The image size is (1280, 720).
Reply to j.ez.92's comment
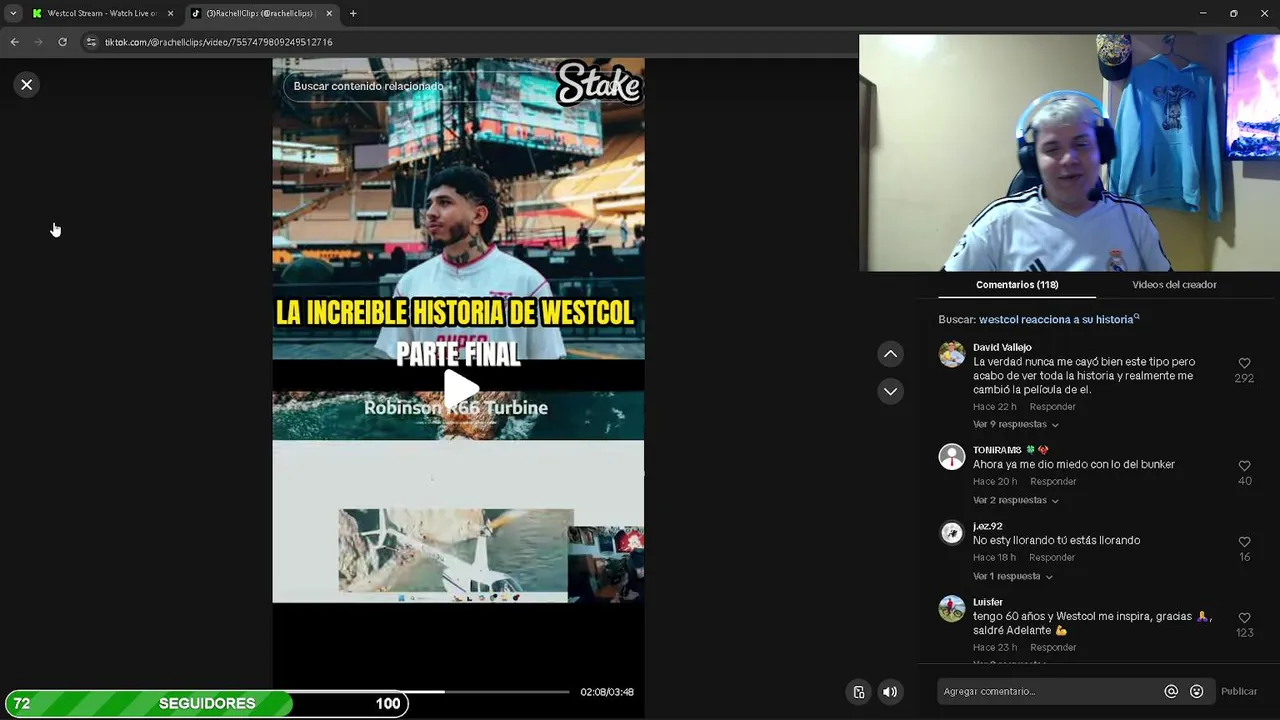click(1052, 558)
